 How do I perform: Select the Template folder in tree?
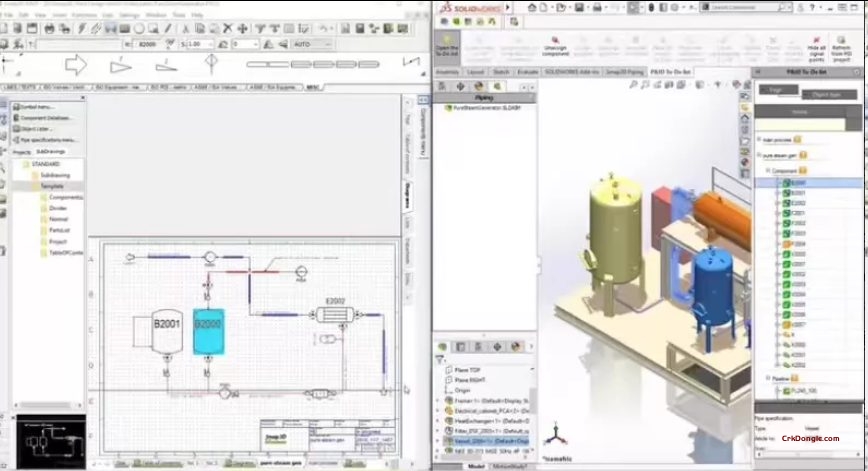[x=52, y=186]
